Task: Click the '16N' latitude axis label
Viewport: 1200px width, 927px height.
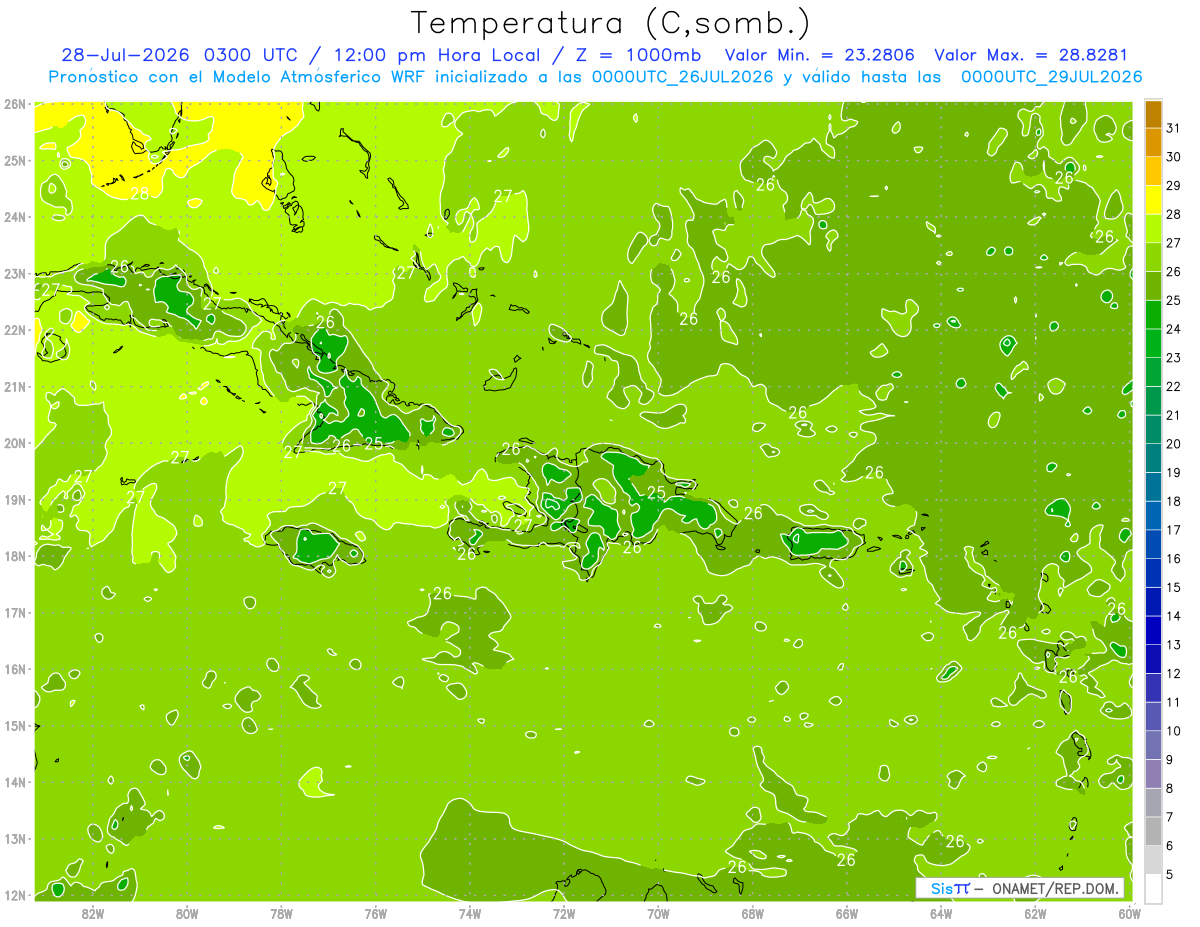Action: 15,669
